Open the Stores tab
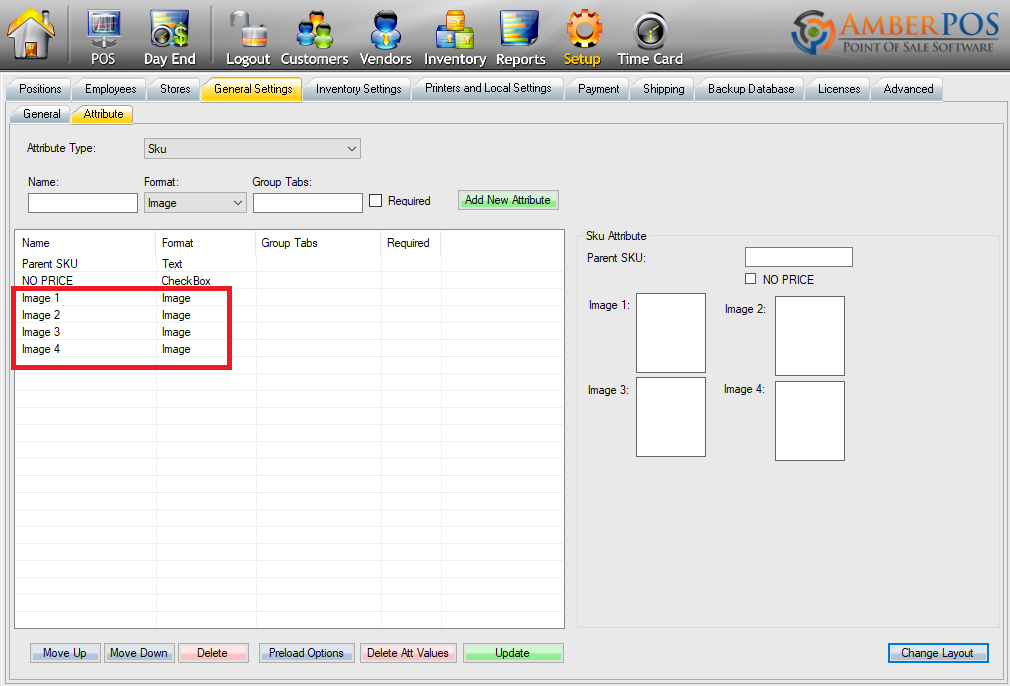 tap(175, 89)
